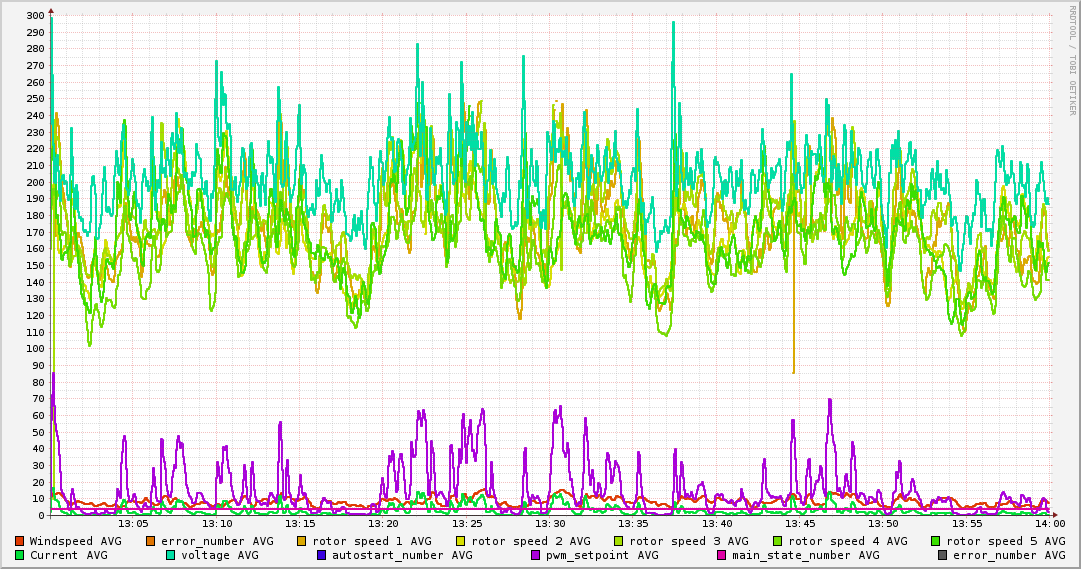Select the purple pwm_setpoint AVG color box
This screenshot has width=1081, height=569.
pos(536,555)
